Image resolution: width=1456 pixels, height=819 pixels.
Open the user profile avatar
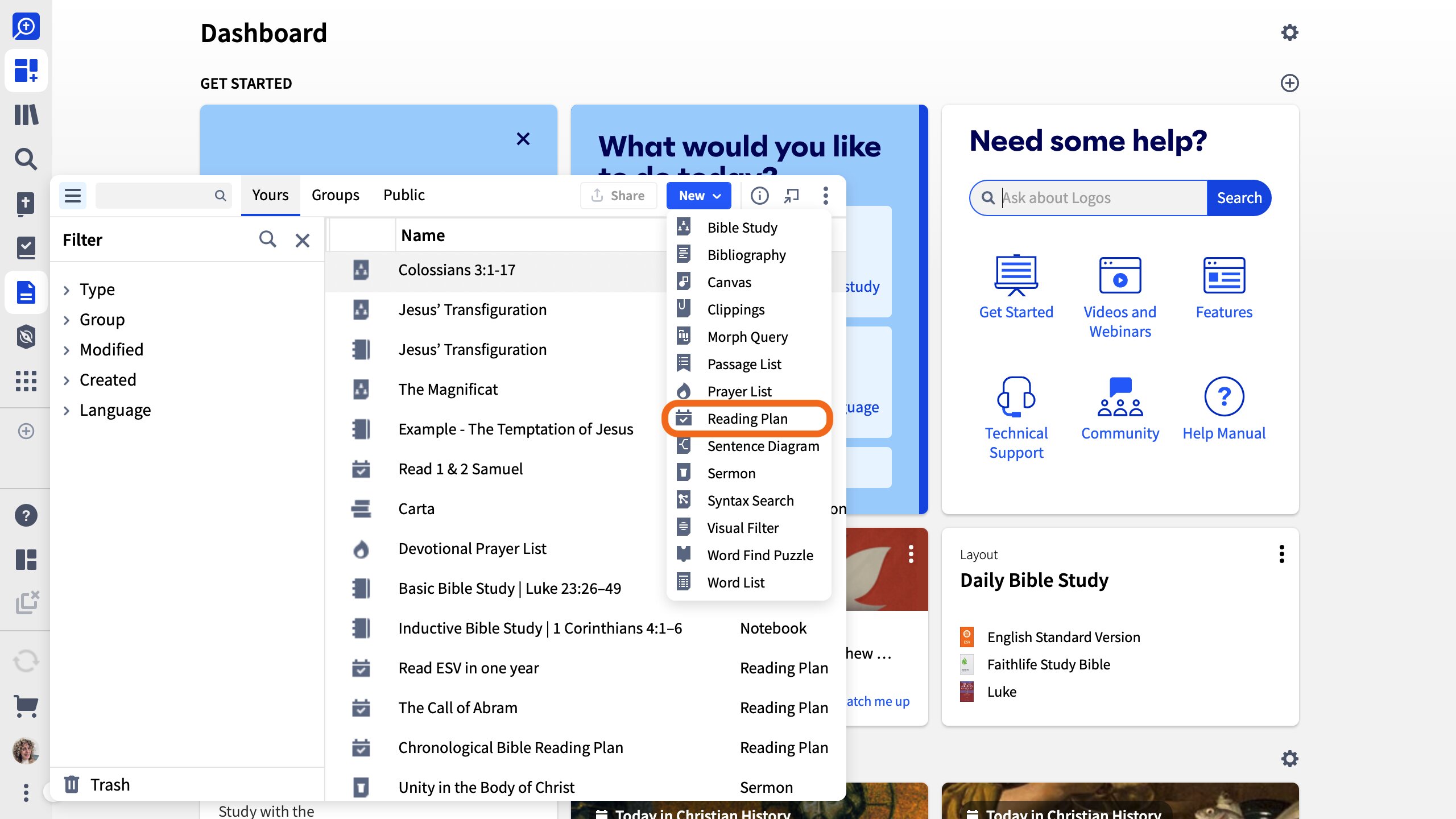[x=26, y=751]
